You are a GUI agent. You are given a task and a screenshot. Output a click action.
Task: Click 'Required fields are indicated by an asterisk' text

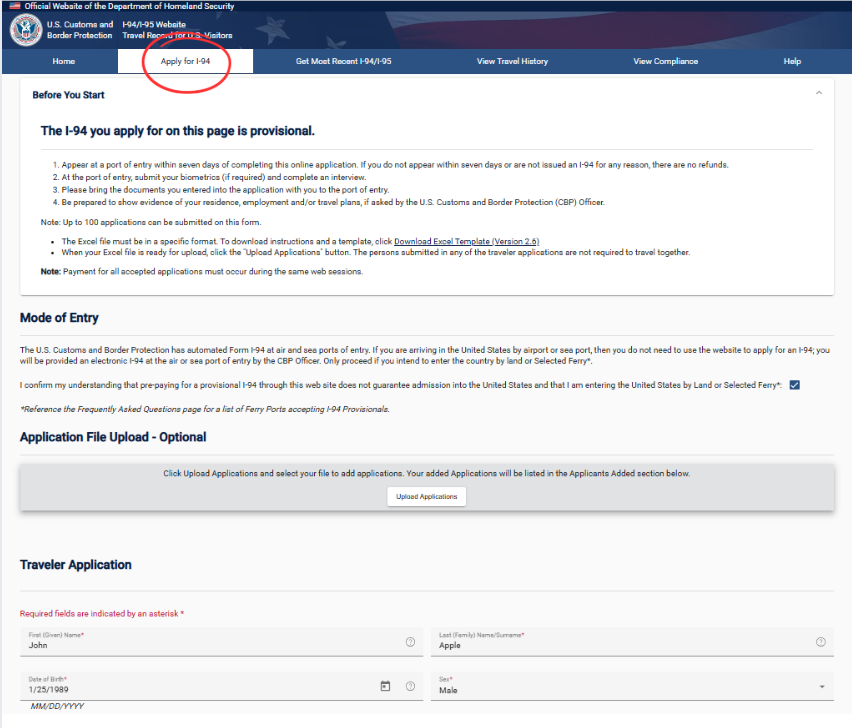coord(102,613)
